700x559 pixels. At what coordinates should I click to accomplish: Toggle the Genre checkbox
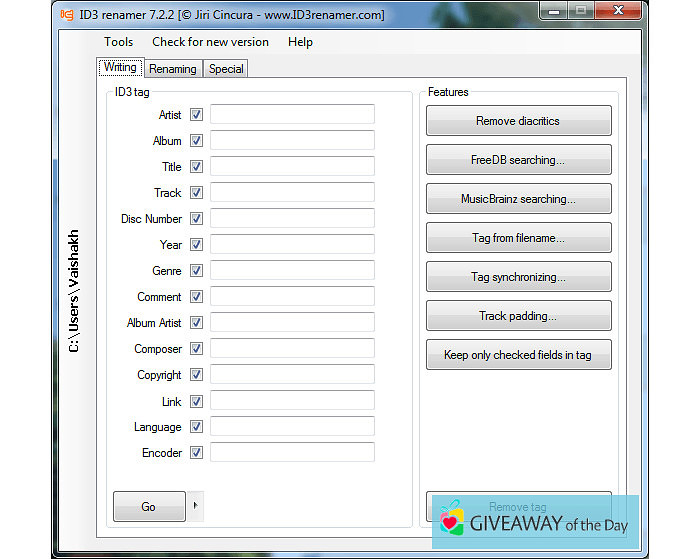(x=196, y=271)
